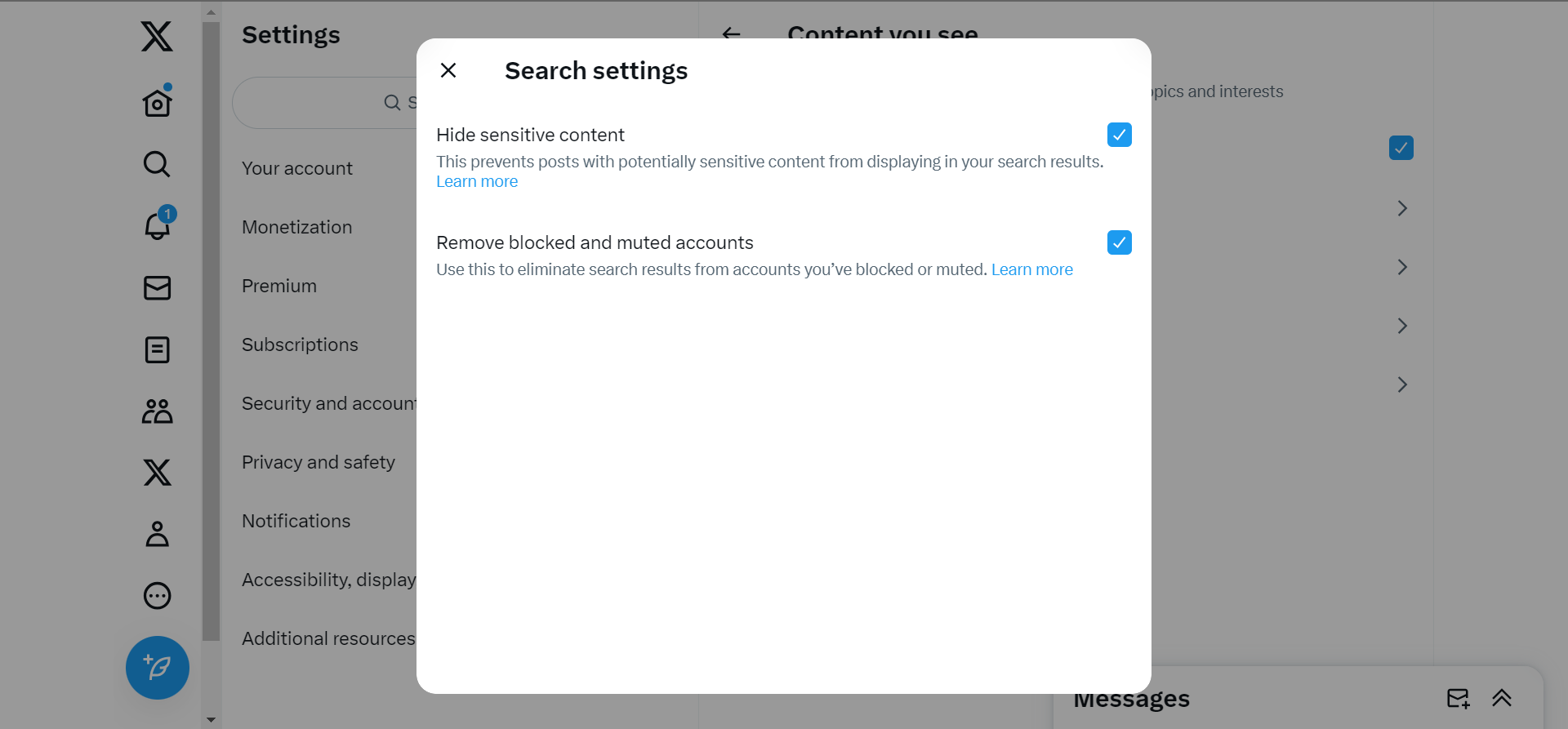Expand the Messages panel chevron

point(1503,698)
